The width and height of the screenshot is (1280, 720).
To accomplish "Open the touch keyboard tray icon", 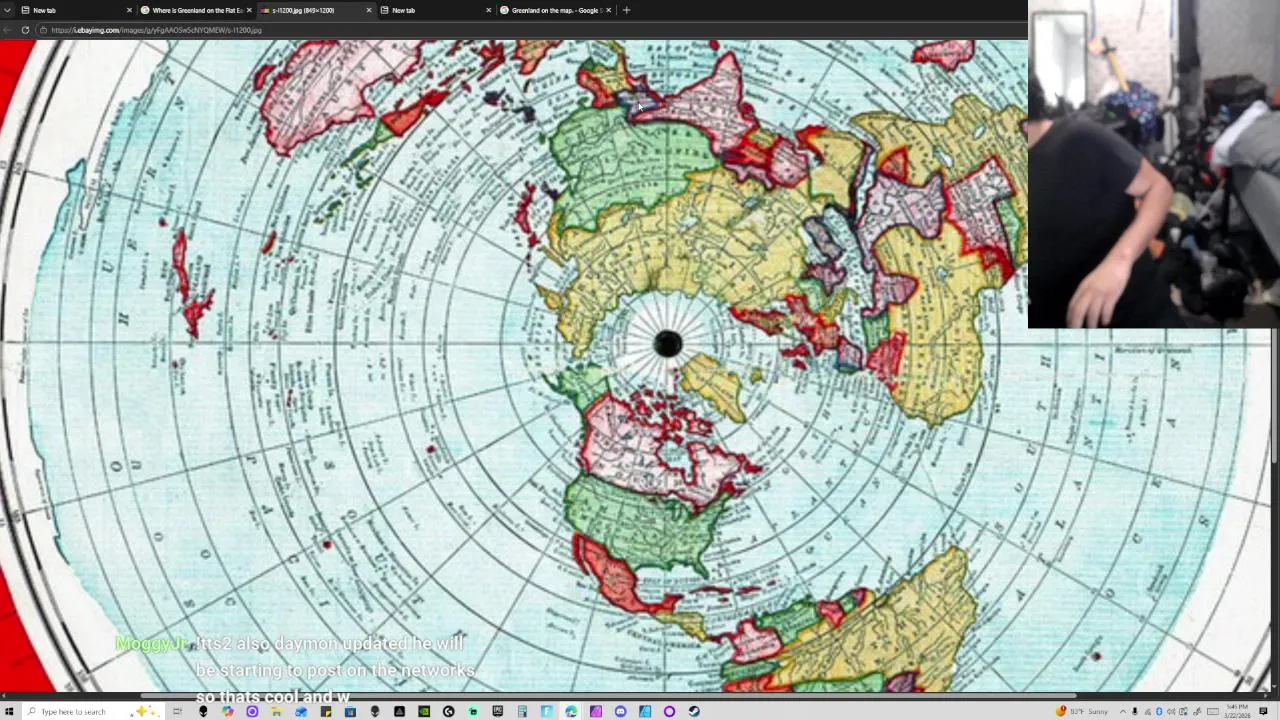I will point(1213,711).
